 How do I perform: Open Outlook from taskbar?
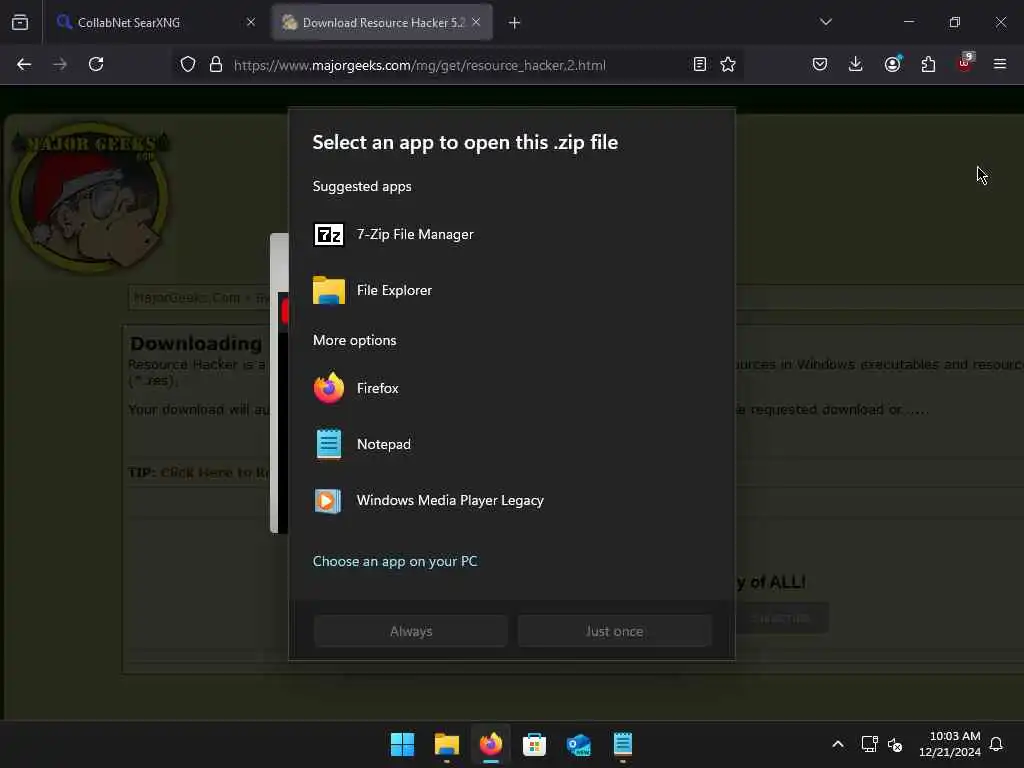[579, 744]
